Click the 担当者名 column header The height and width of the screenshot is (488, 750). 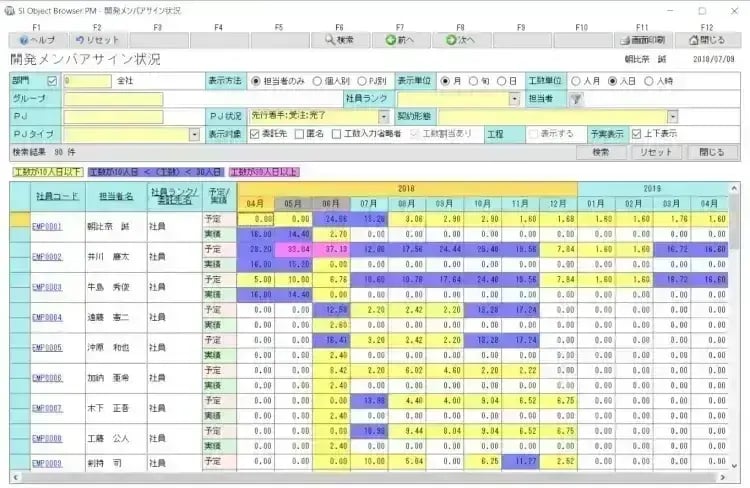coord(116,195)
